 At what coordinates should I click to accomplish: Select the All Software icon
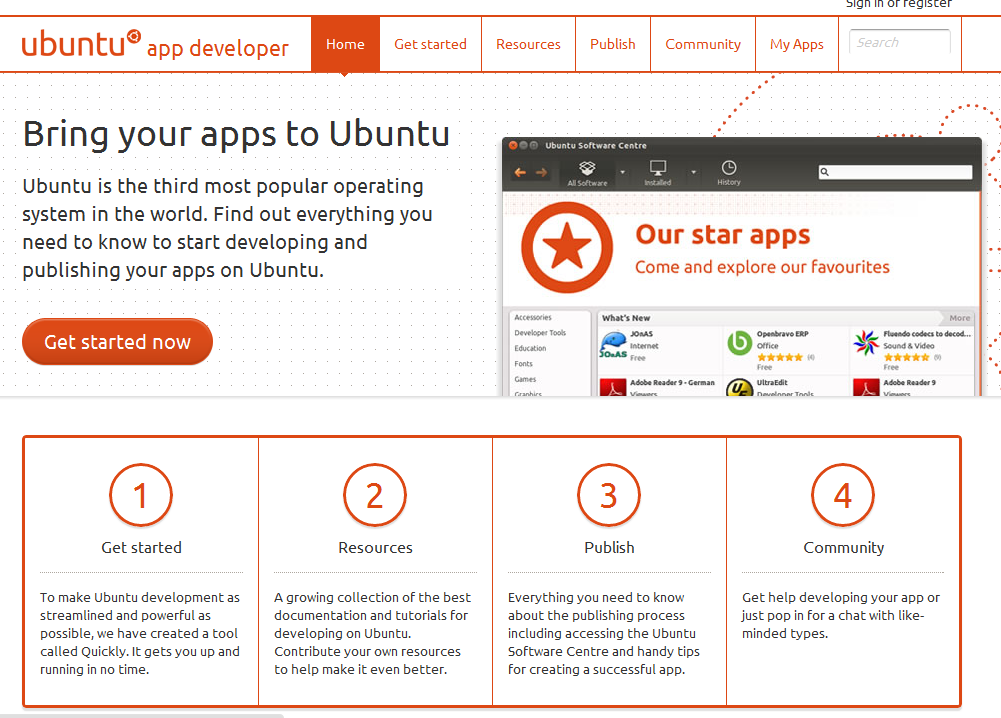click(x=587, y=173)
